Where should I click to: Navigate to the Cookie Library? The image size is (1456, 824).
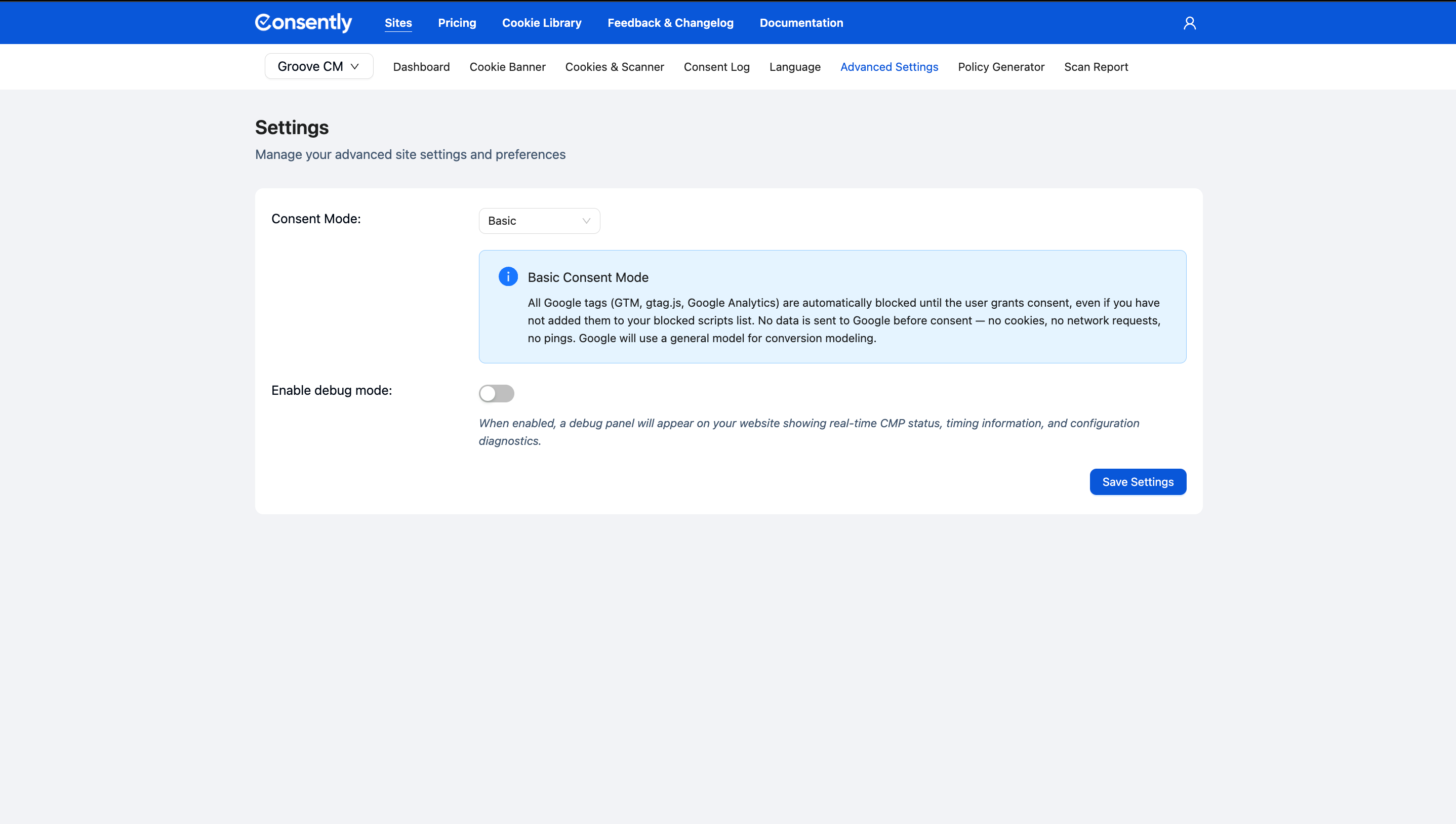(542, 23)
